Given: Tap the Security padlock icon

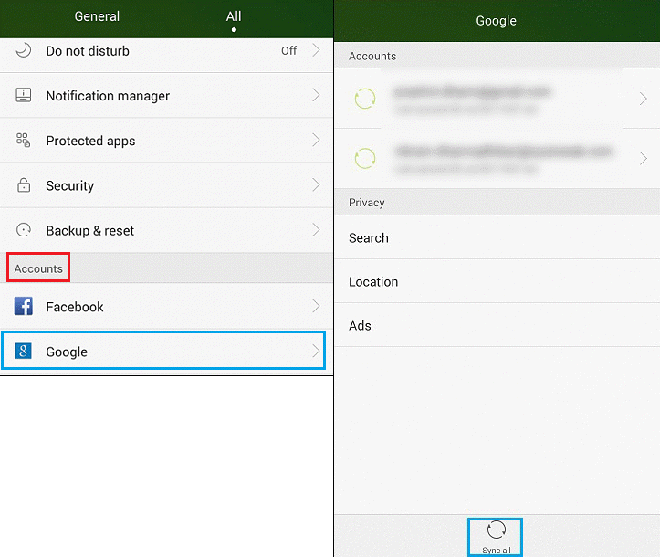Looking at the screenshot, I should pos(23,186).
